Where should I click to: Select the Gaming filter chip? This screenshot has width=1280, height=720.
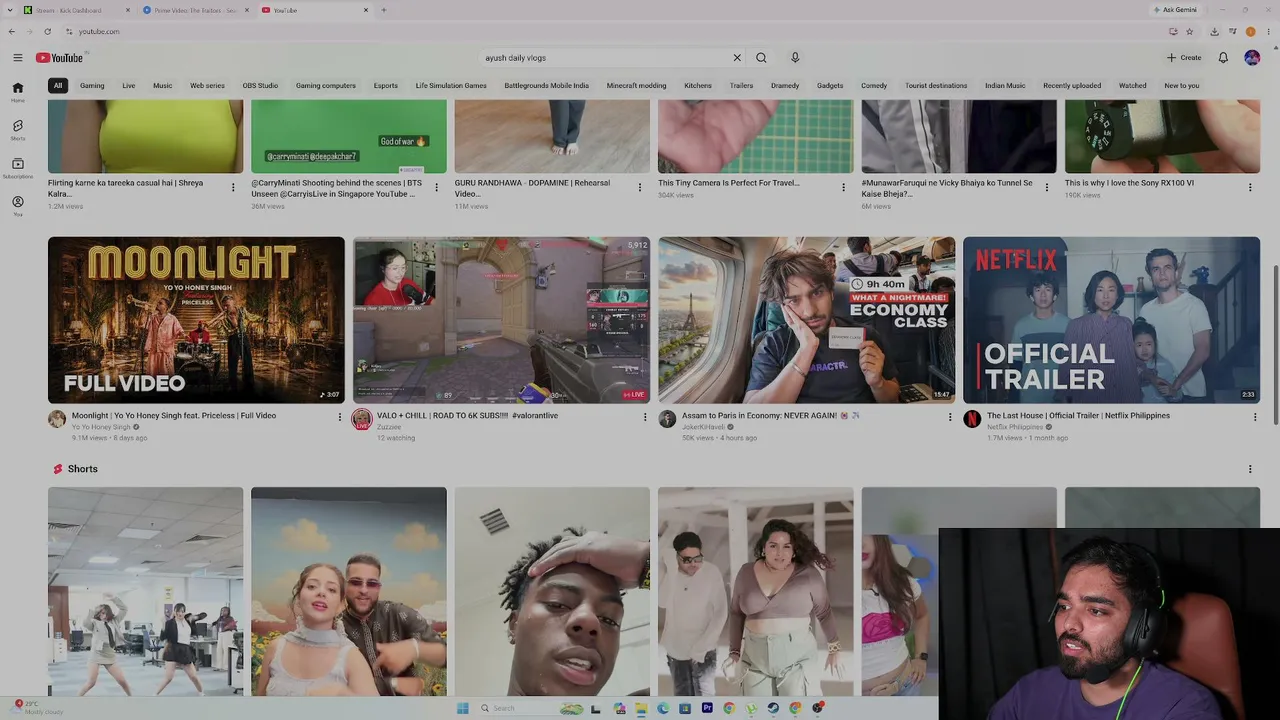92,86
